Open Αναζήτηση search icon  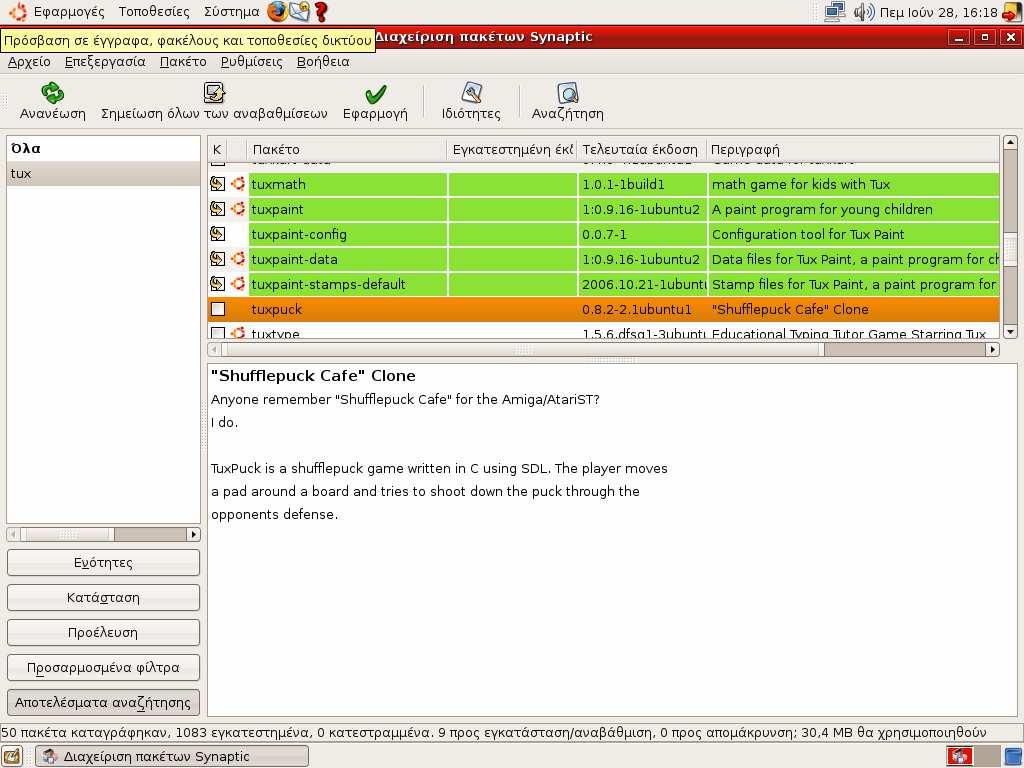[x=568, y=93]
